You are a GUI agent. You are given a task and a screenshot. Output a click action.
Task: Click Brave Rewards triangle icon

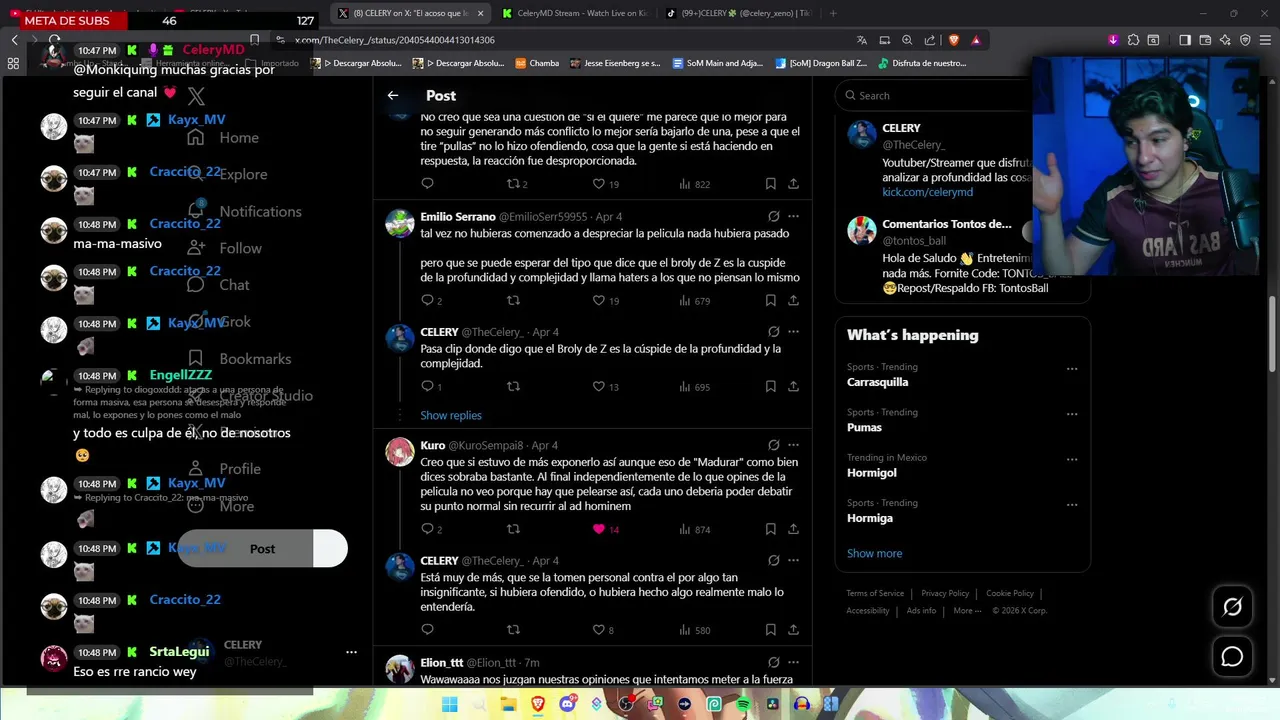pos(976,40)
